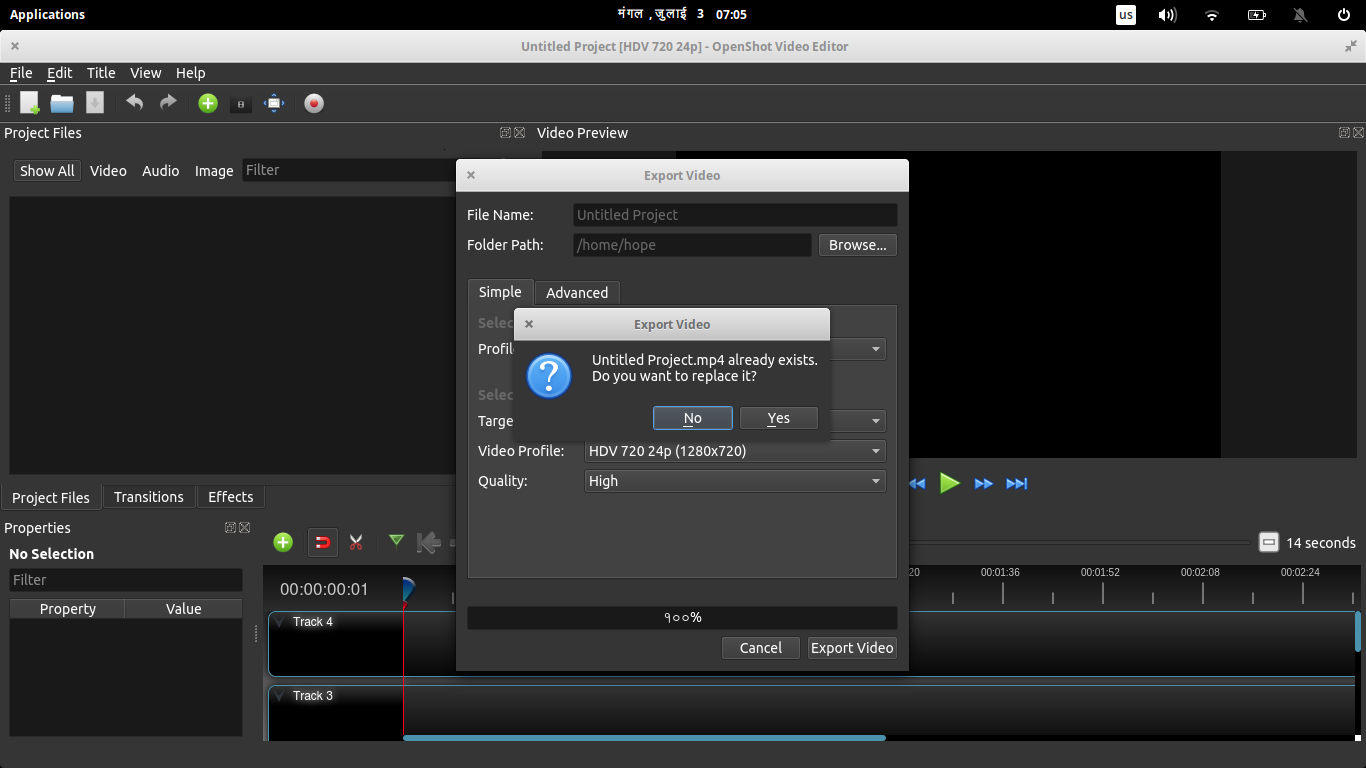Jump to end of the video preview
This screenshot has height=768, width=1366.
tap(1017, 483)
